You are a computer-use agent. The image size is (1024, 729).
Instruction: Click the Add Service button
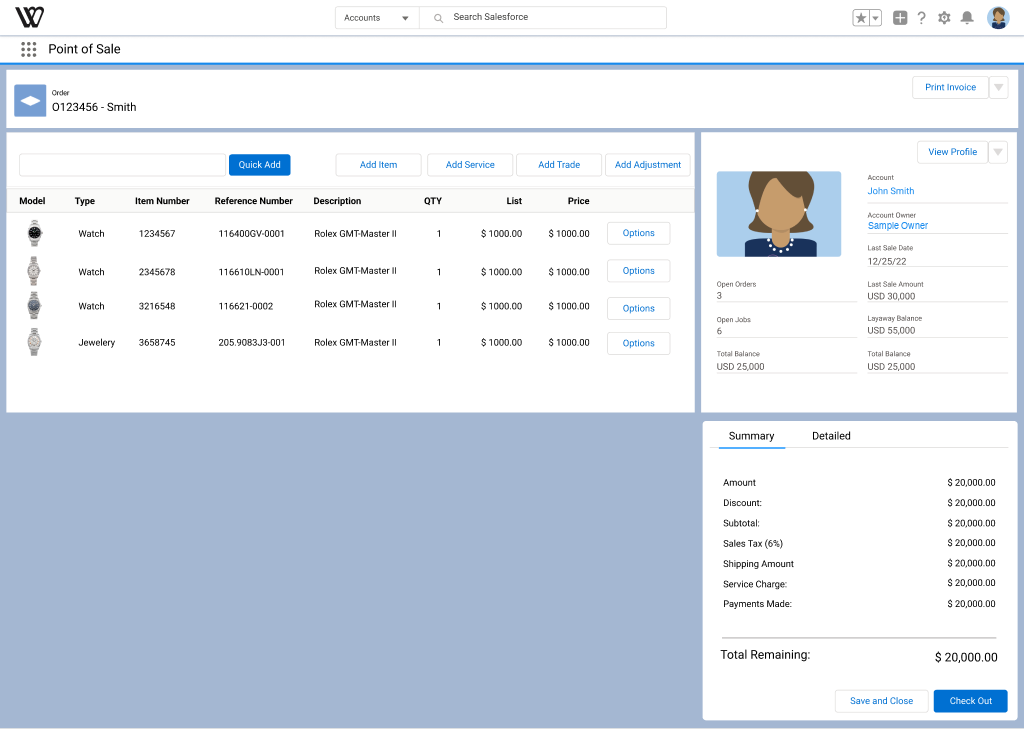[470, 165]
